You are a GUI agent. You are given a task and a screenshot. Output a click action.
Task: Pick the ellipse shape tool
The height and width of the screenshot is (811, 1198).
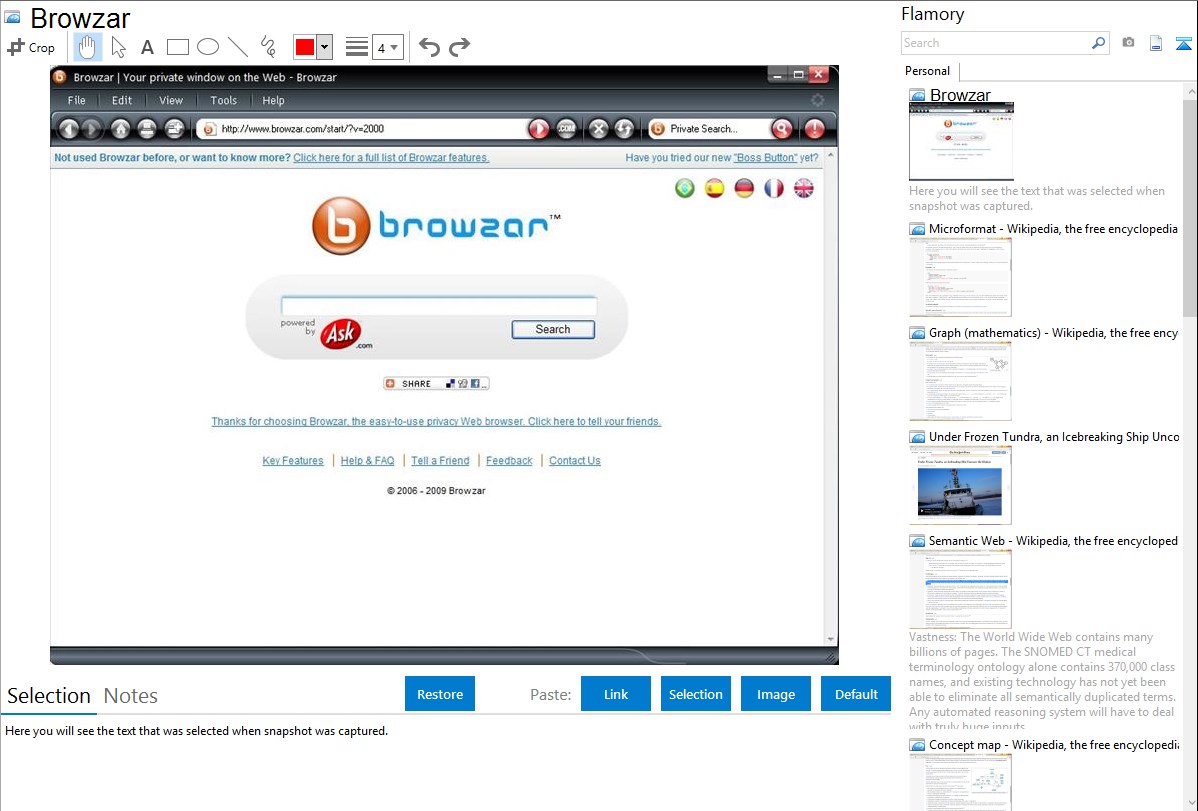click(207, 47)
